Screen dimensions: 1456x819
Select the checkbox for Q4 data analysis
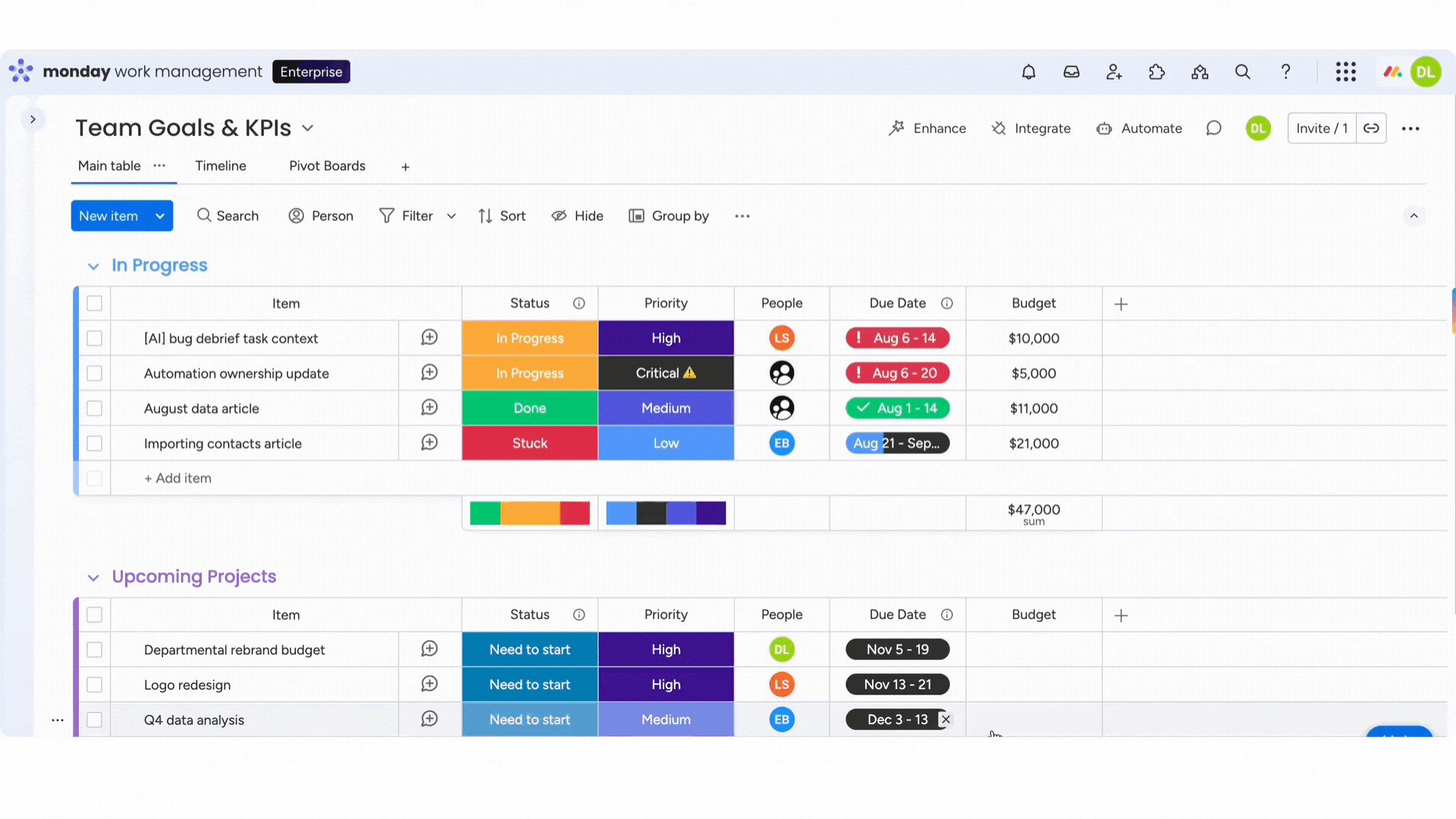(x=94, y=719)
